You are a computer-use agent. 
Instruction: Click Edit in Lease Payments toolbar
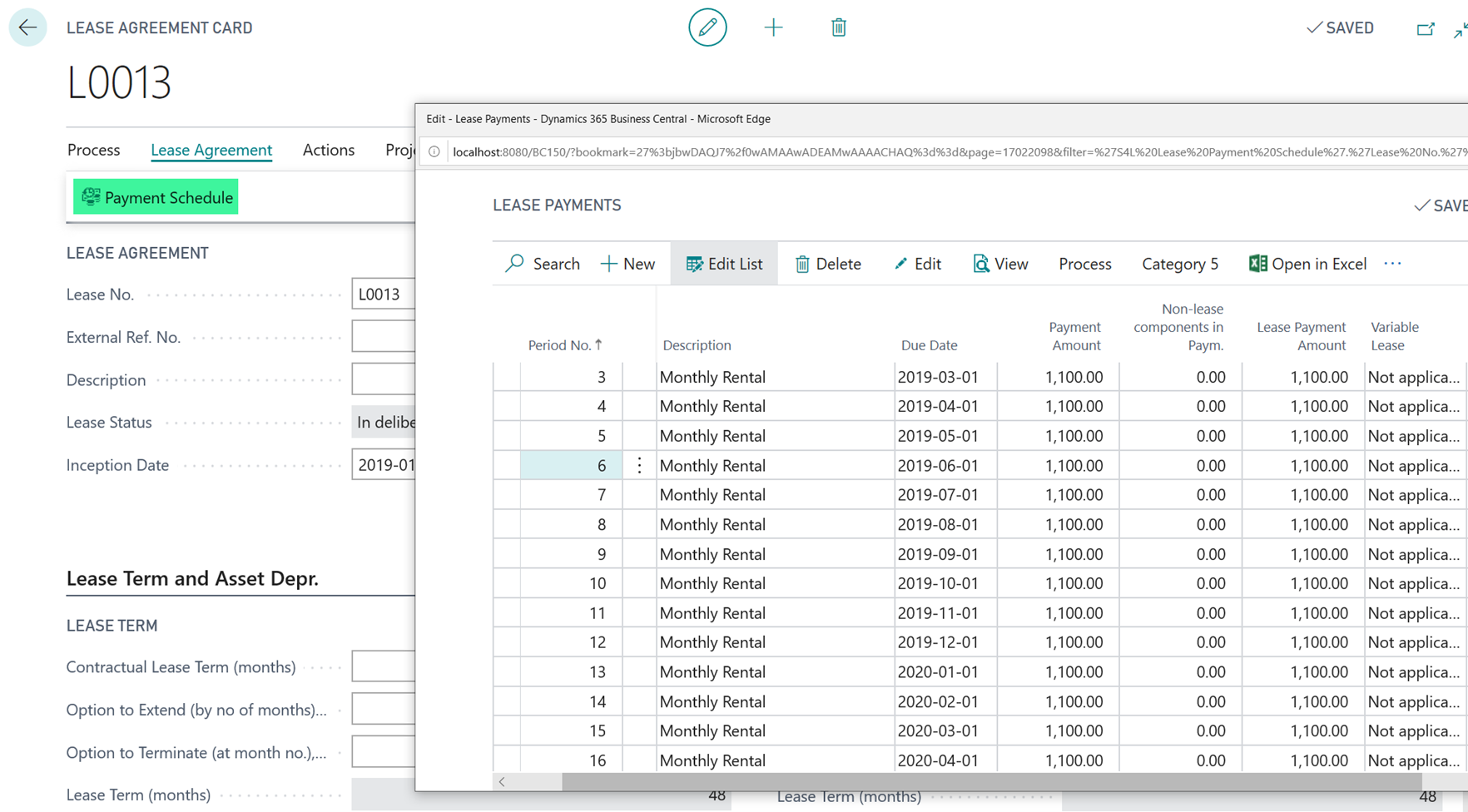tap(917, 264)
